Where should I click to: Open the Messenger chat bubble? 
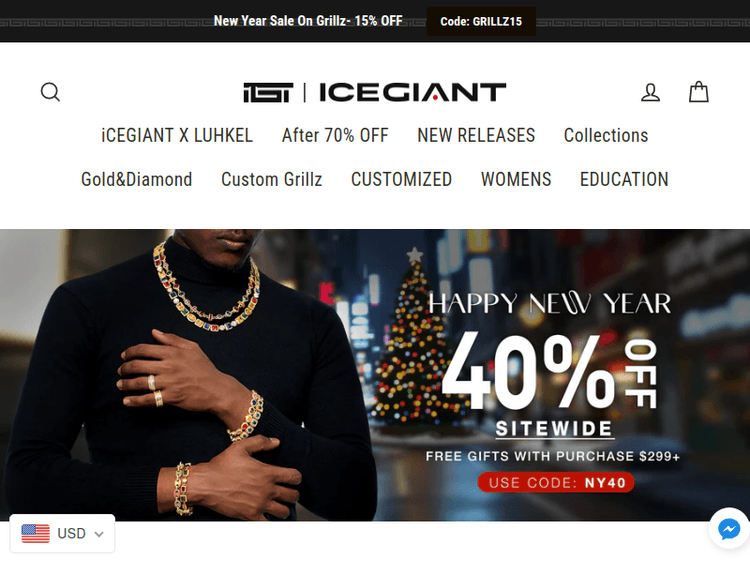(729, 529)
